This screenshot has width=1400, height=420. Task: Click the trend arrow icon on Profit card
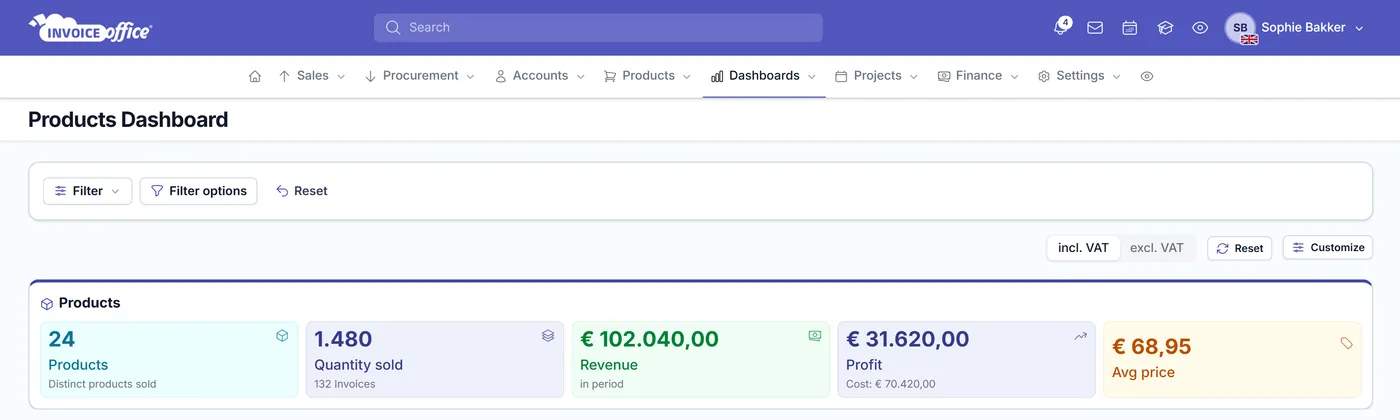(1080, 336)
